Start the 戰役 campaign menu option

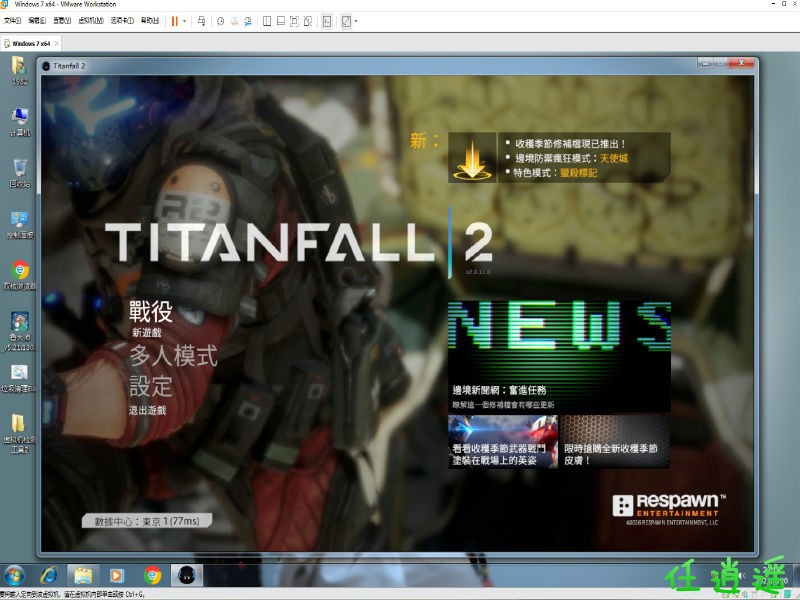[151, 311]
